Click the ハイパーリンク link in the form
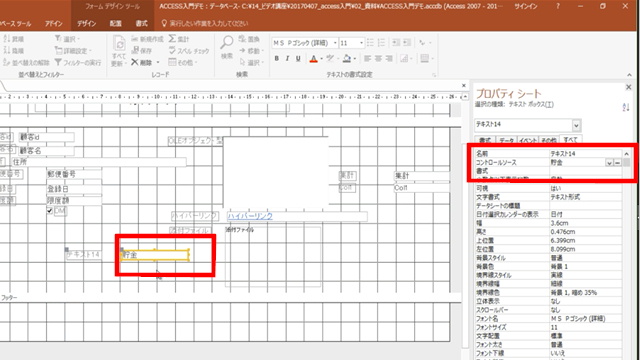640x360 pixels. [250, 216]
